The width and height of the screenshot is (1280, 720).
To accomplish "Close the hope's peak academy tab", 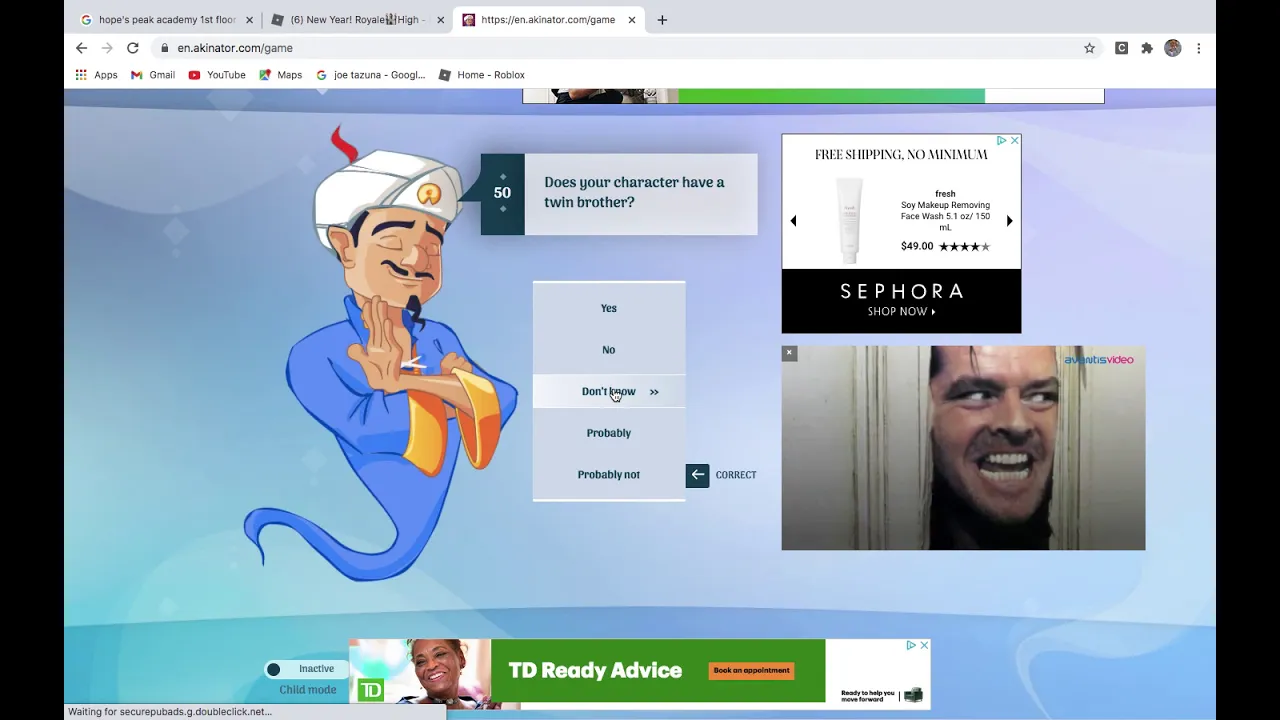I will (x=249, y=20).
